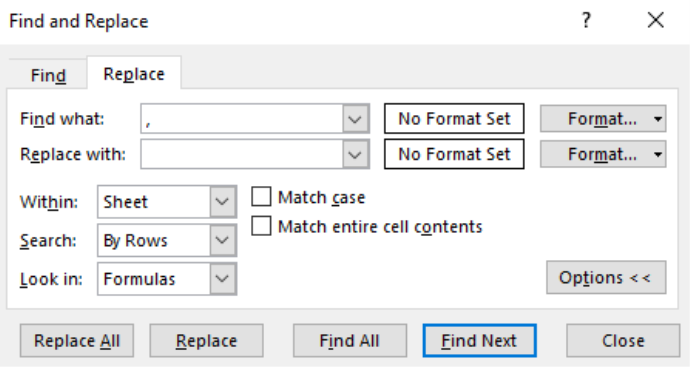This screenshot has height=367, width=690.
Task: Collapse options with Options << button
Action: tap(606, 278)
